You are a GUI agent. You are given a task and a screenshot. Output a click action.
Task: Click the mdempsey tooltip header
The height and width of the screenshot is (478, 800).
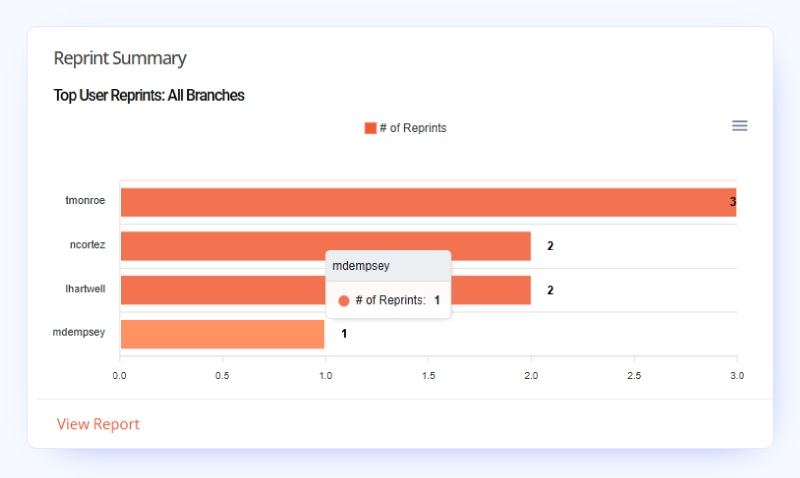(x=388, y=266)
